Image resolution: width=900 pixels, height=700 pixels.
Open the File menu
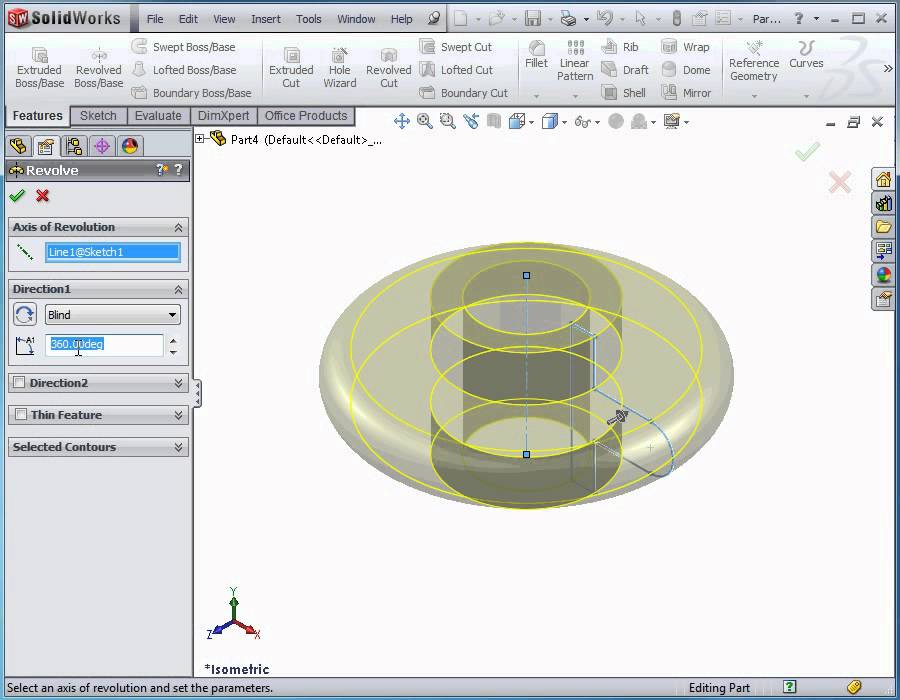(x=155, y=19)
